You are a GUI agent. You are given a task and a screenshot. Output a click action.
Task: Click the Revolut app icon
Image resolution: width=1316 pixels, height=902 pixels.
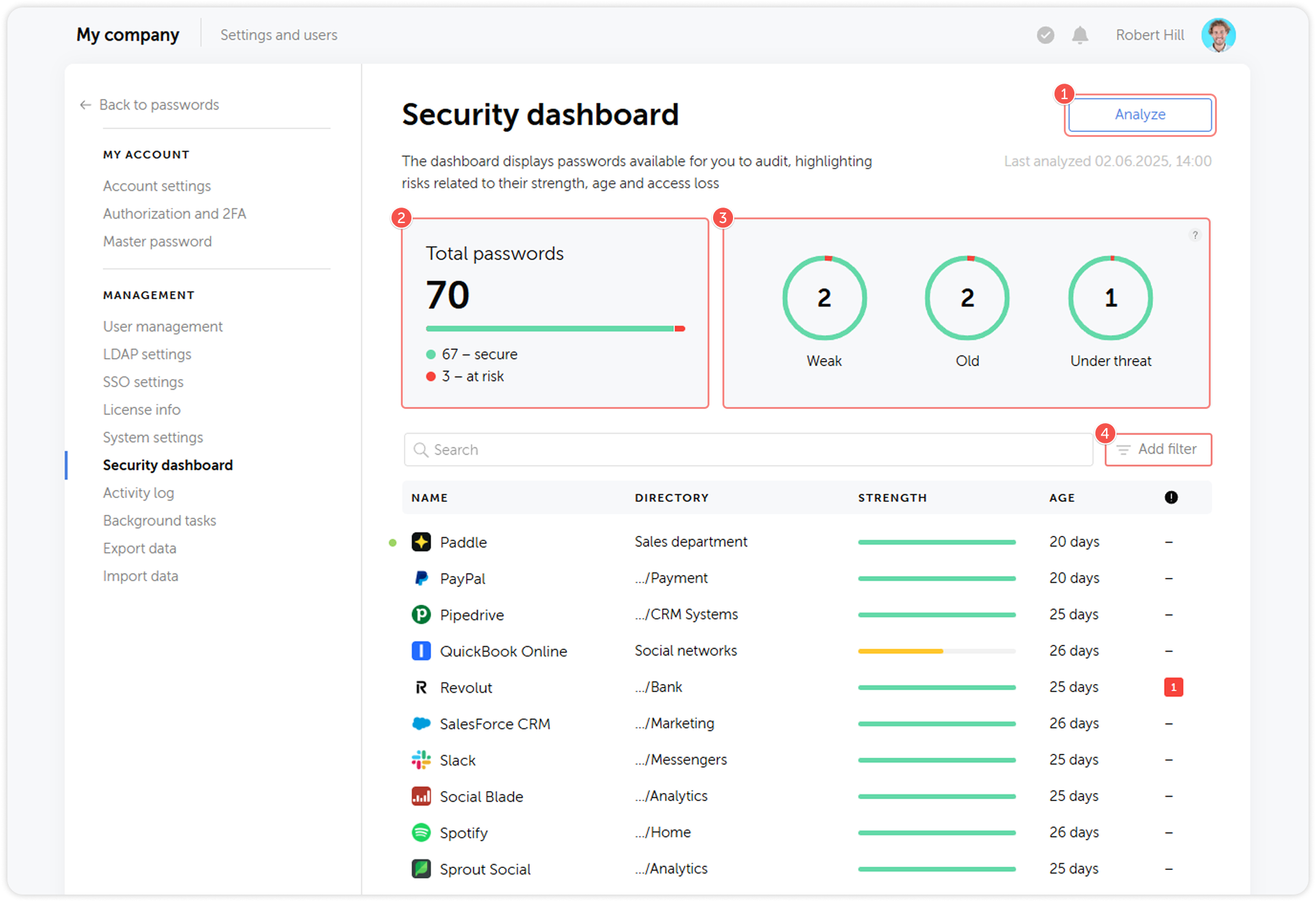[x=421, y=688]
